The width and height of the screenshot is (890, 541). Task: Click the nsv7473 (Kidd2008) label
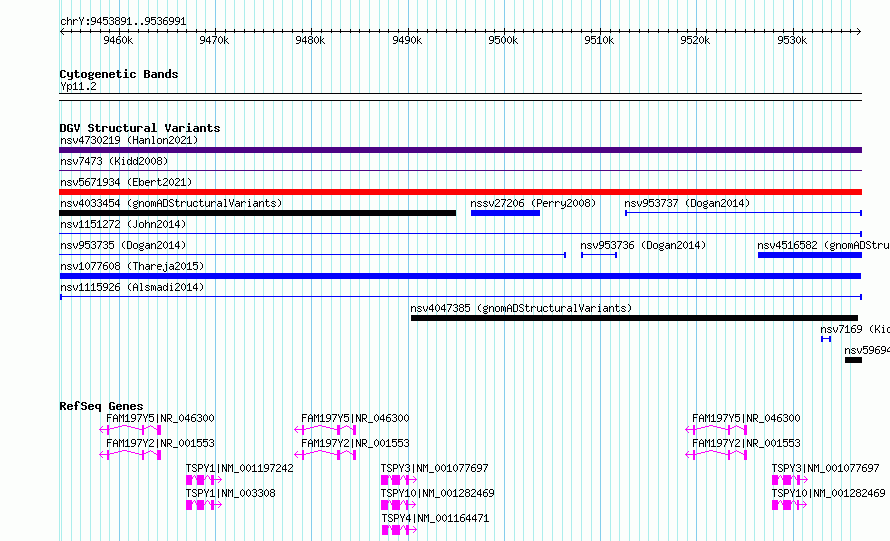tap(114, 161)
